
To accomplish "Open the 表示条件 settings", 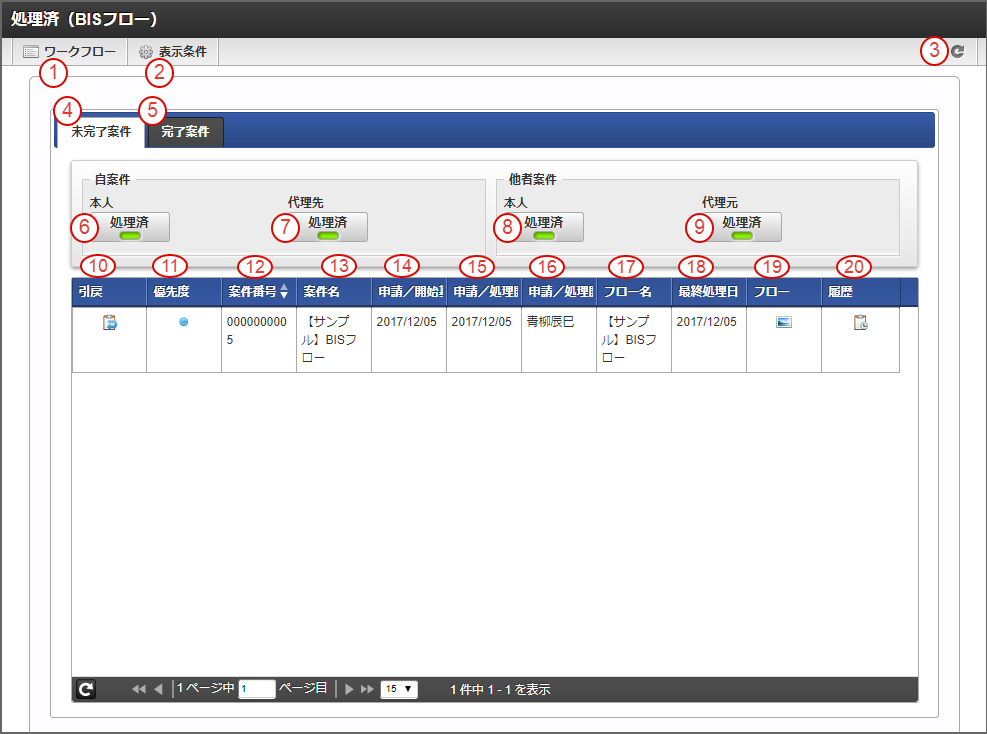I will [x=173, y=52].
